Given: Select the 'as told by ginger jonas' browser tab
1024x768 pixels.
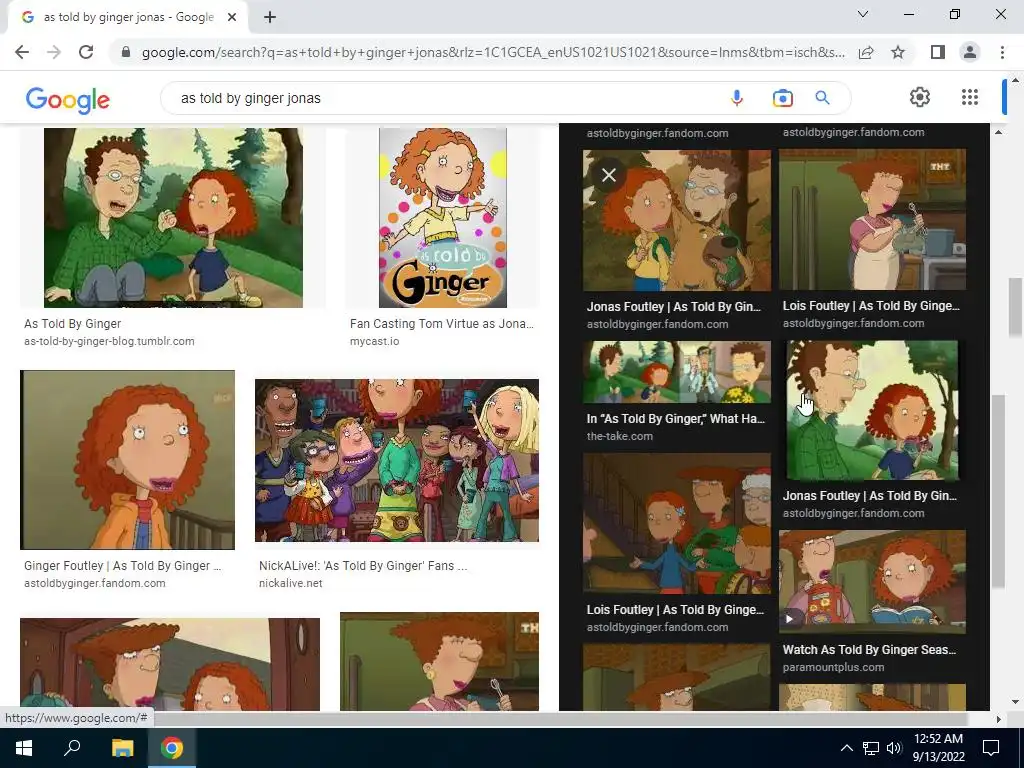Looking at the screenshot, I should [128, 18].
